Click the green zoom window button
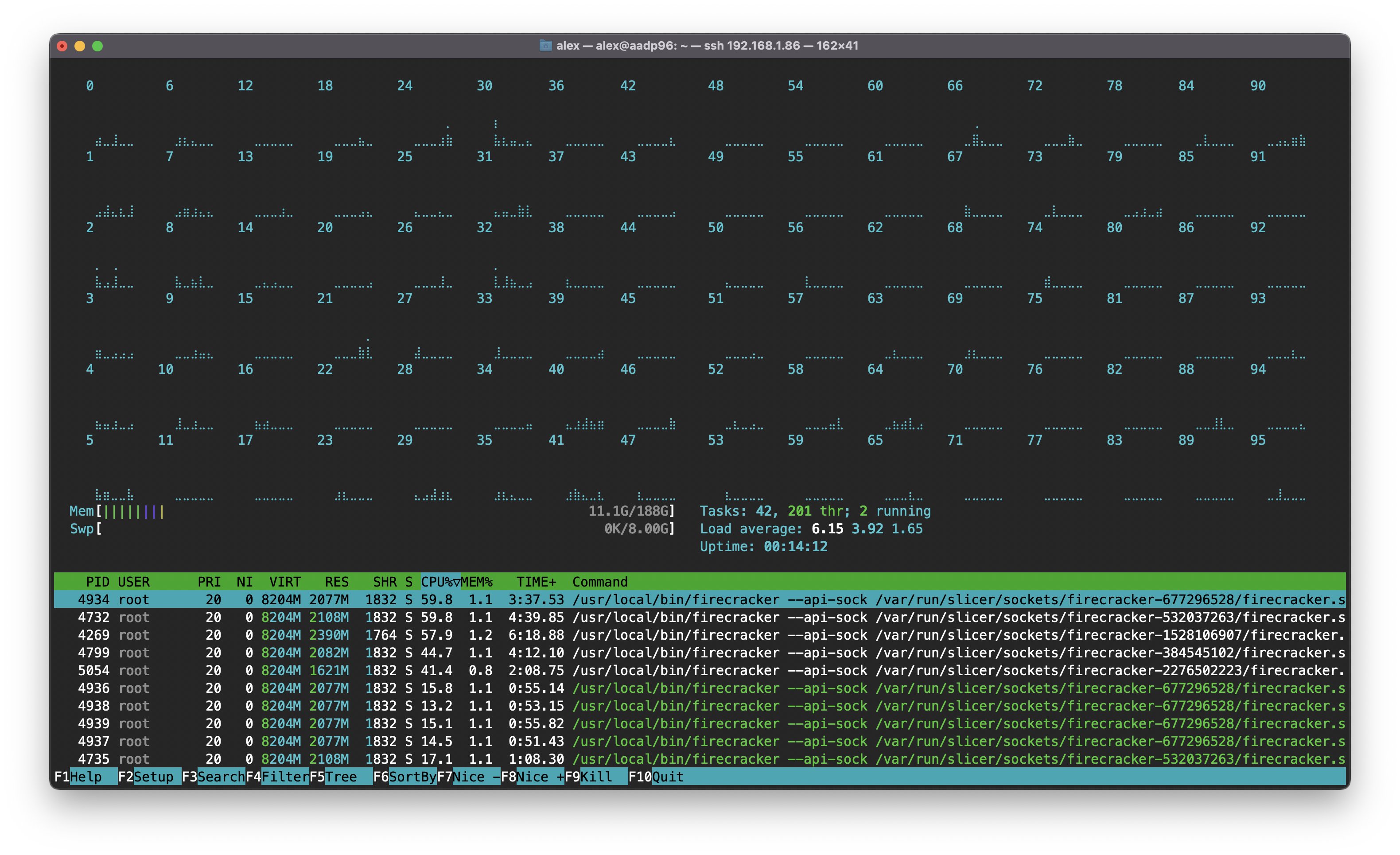This screenshot has width=1400, height=855. [98, 46]
